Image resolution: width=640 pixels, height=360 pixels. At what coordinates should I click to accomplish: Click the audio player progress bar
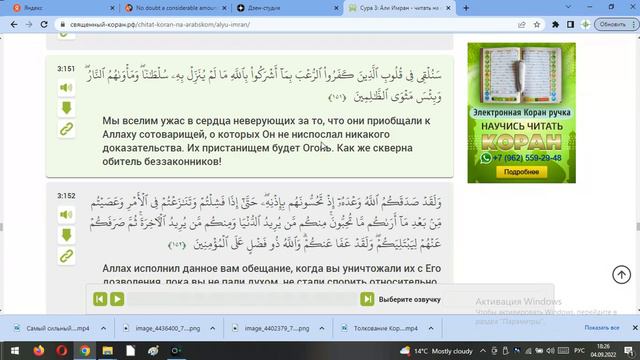[242, 299]
